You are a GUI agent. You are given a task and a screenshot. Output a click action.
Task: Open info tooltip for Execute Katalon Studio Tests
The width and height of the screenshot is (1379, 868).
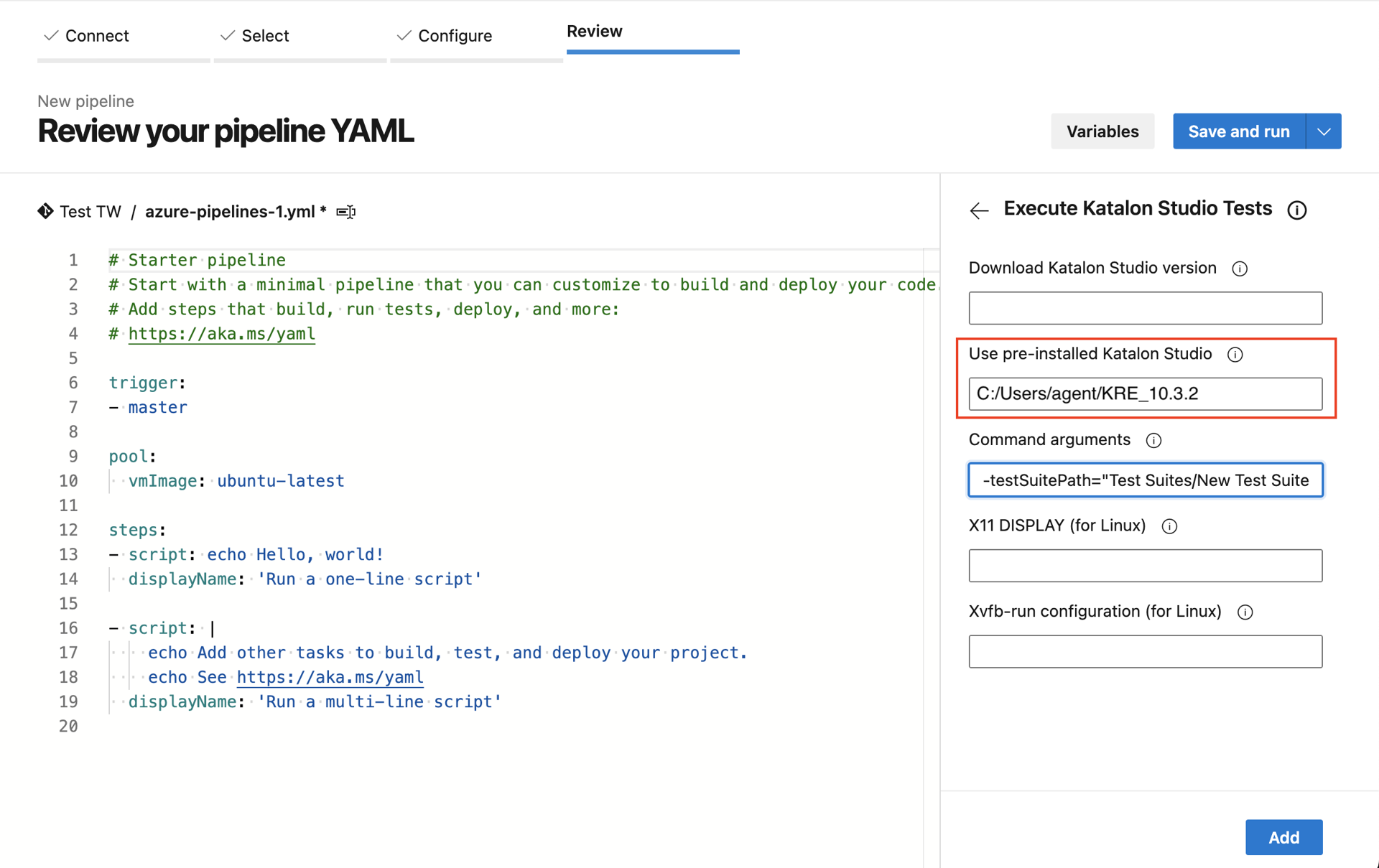coord(1297,210)
